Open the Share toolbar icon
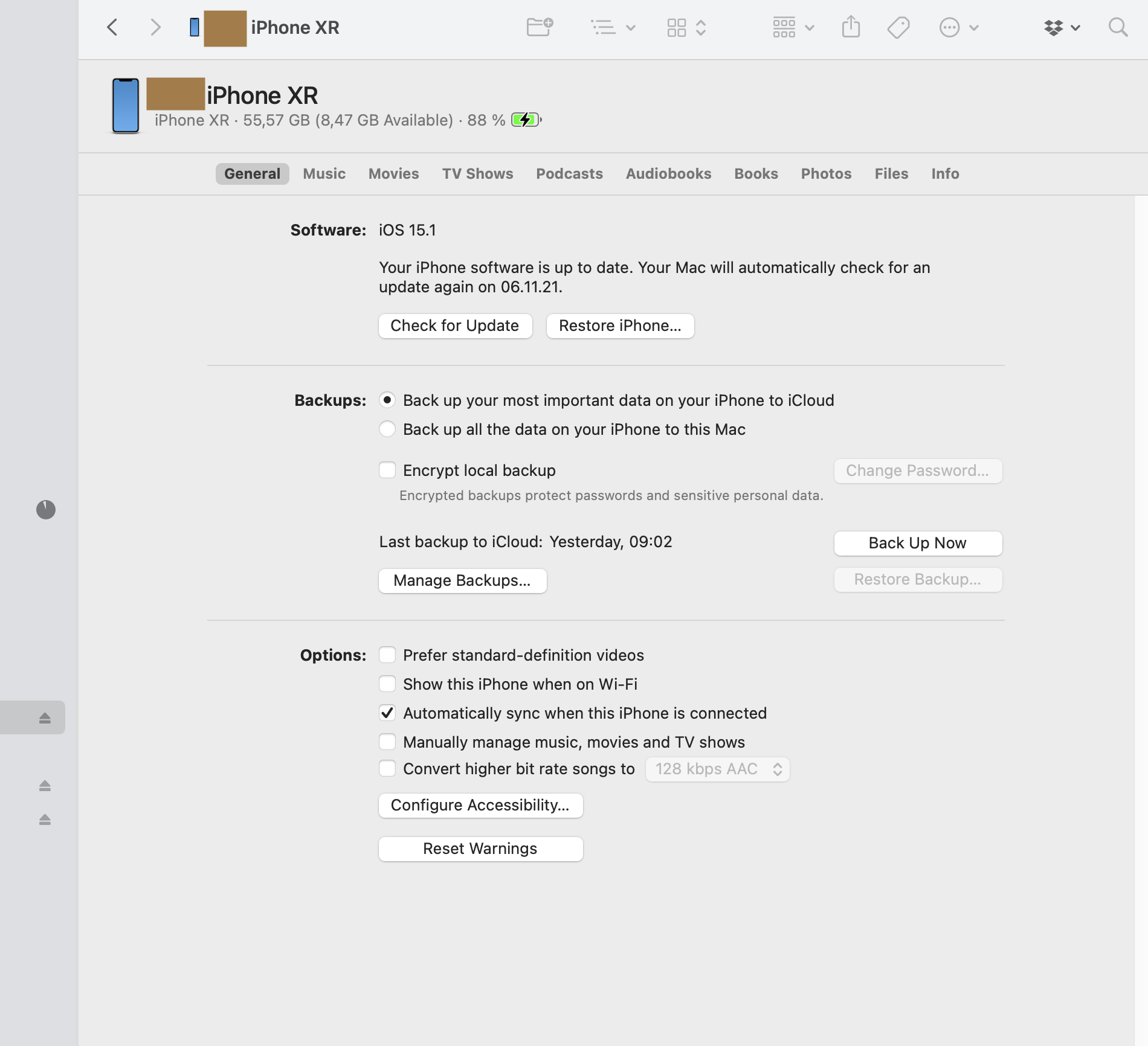This screenshot has width=1148, height=1046. coord(851,27)
